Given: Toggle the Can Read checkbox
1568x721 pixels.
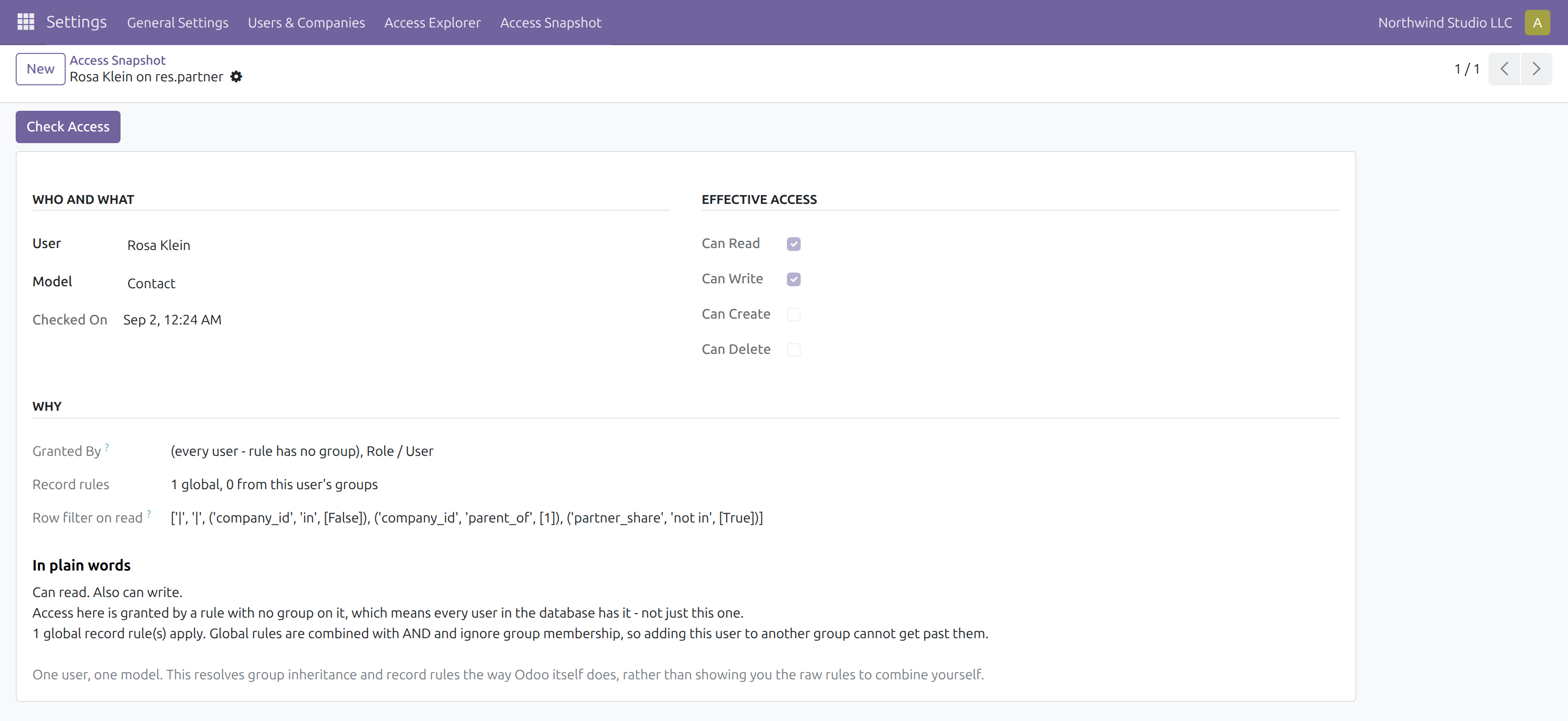Looking at the screenshot, I should coord(793,244).
